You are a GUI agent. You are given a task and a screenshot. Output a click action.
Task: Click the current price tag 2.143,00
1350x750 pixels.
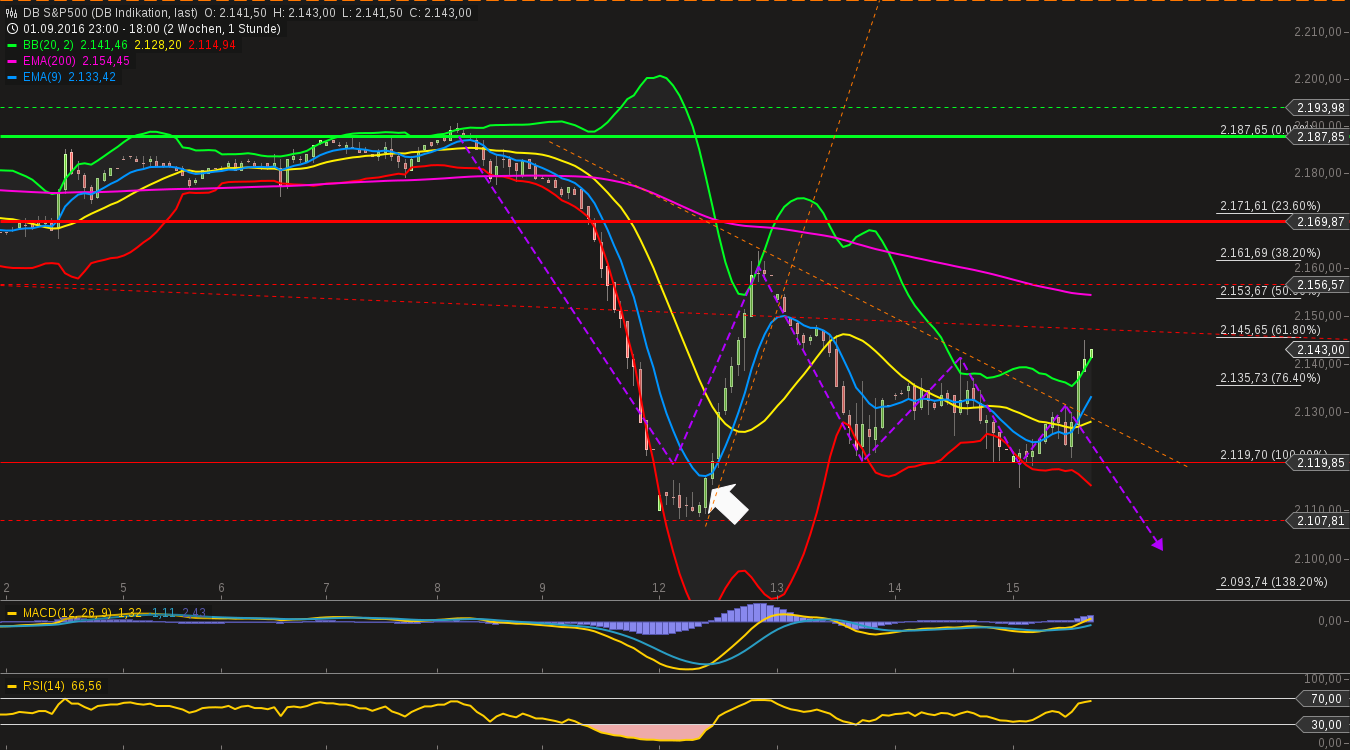click(x=1315, y=350)
